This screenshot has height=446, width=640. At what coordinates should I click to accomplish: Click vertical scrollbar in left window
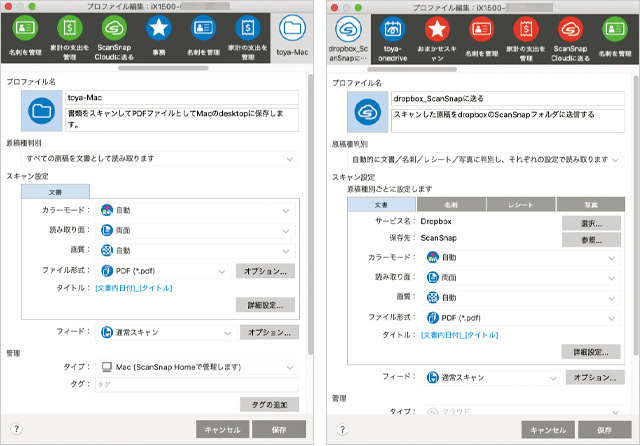pyautogui.click(x=311, y=214)
